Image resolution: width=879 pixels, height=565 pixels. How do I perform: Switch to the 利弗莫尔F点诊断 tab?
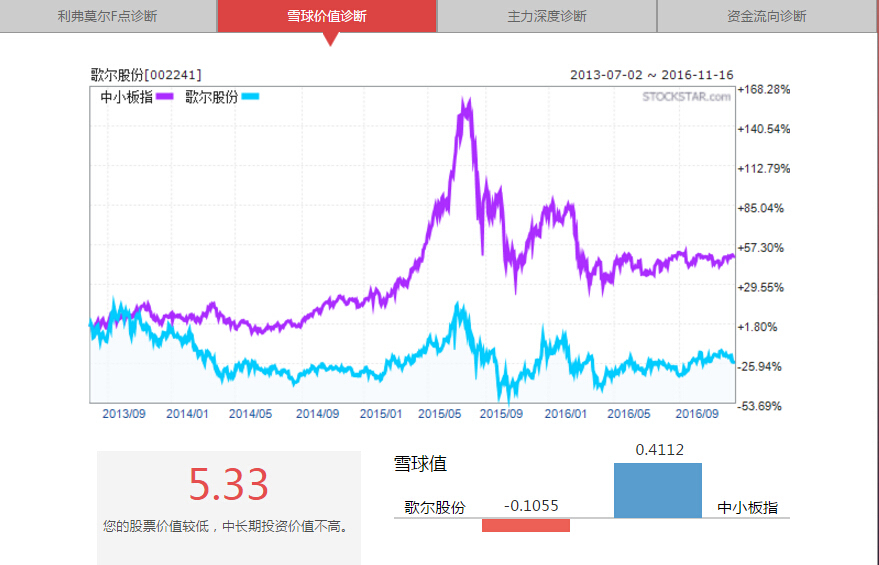tap(108, 16)
